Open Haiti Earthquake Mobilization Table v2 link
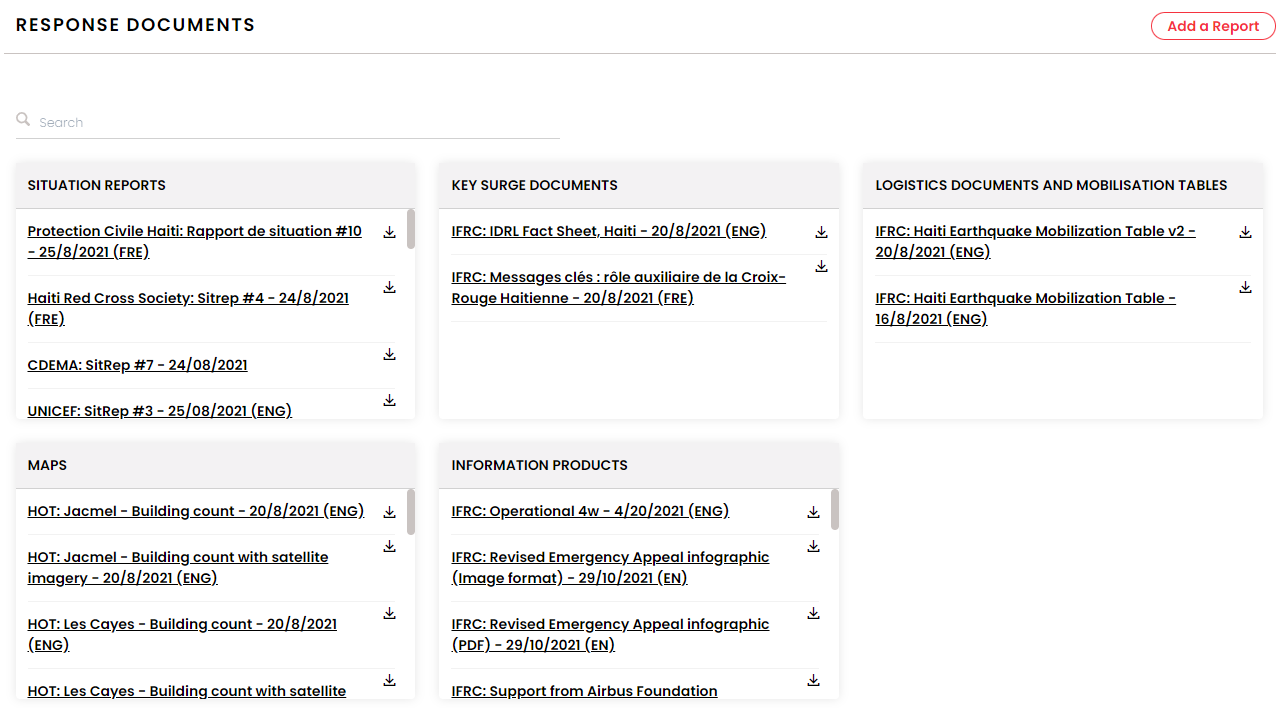The width and height of the screenshot is (1284, 708). (1036, 241)
